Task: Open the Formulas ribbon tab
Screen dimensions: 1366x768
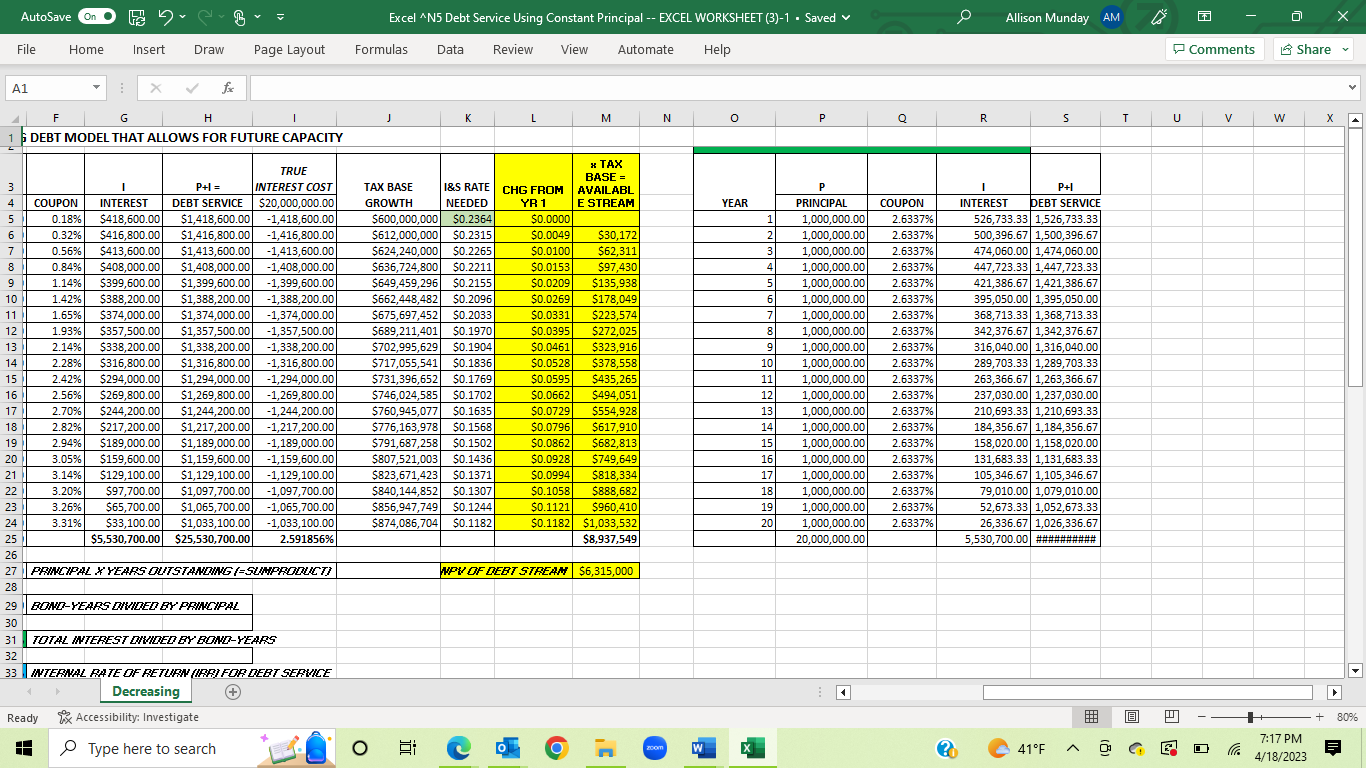Action: (x=381, y=49)
